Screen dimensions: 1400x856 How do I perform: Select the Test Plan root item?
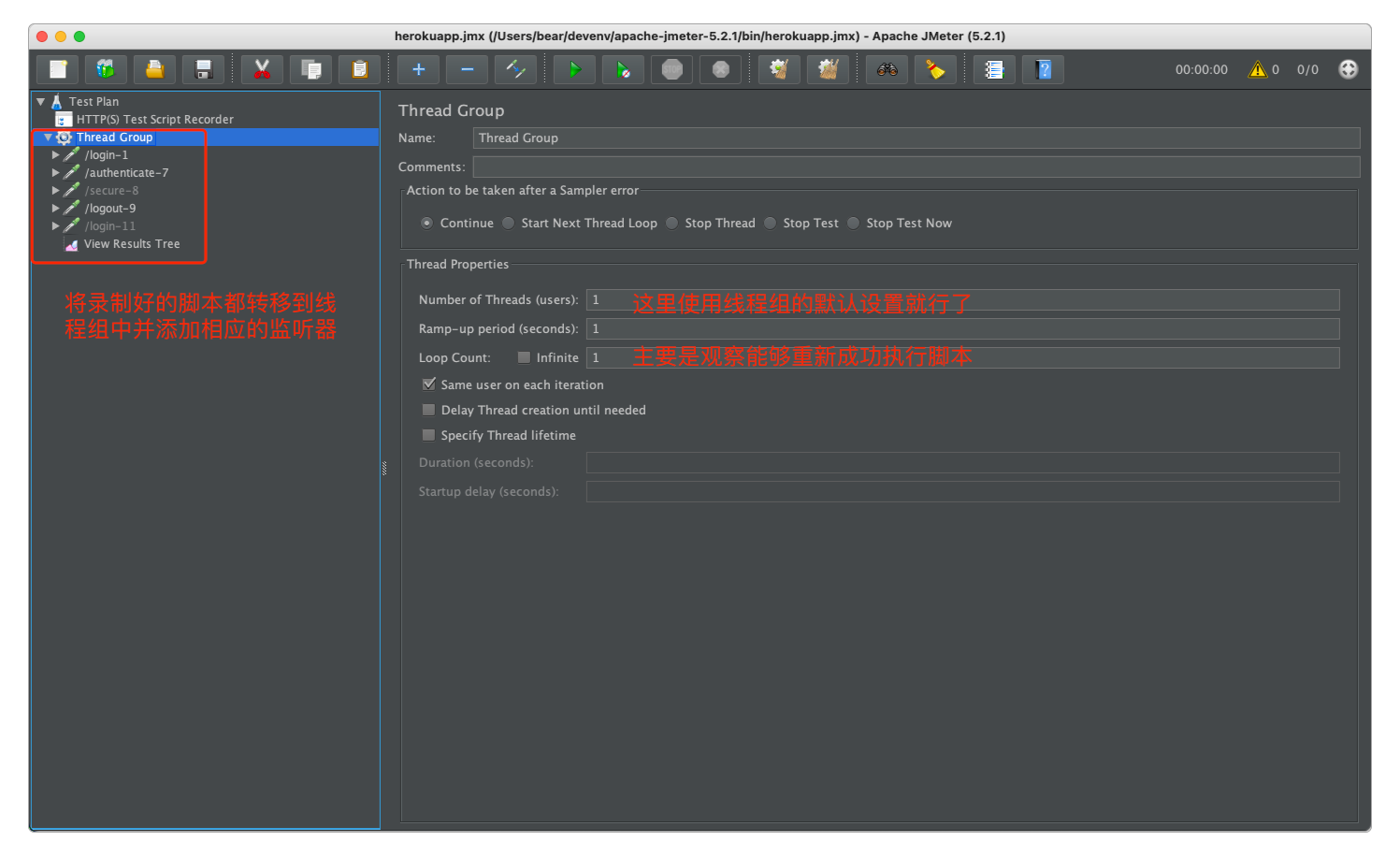[94, 101]
